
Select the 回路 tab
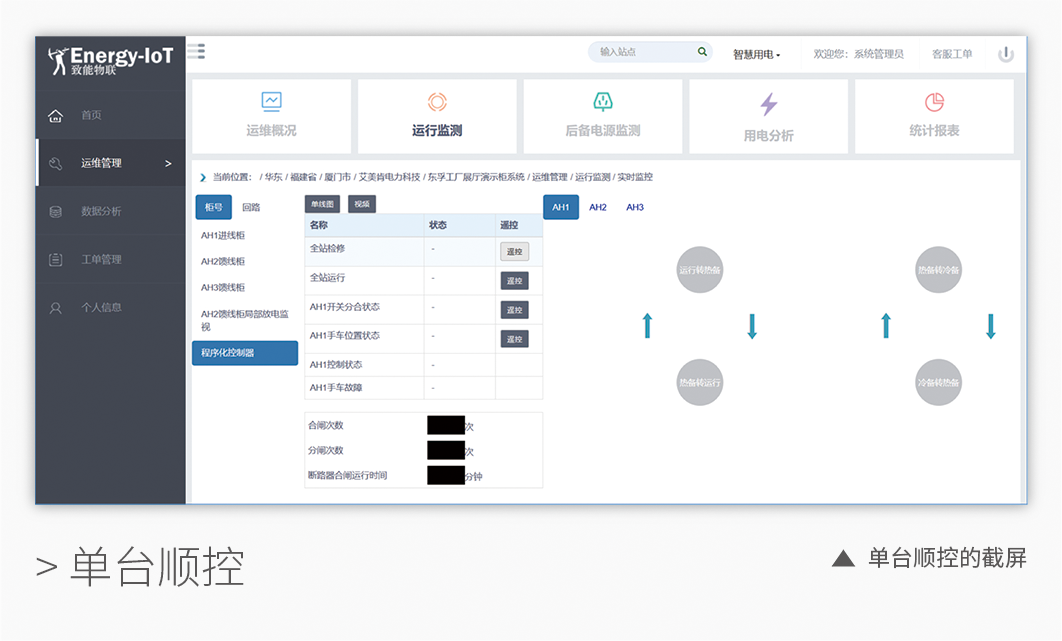tap(251, 207)
